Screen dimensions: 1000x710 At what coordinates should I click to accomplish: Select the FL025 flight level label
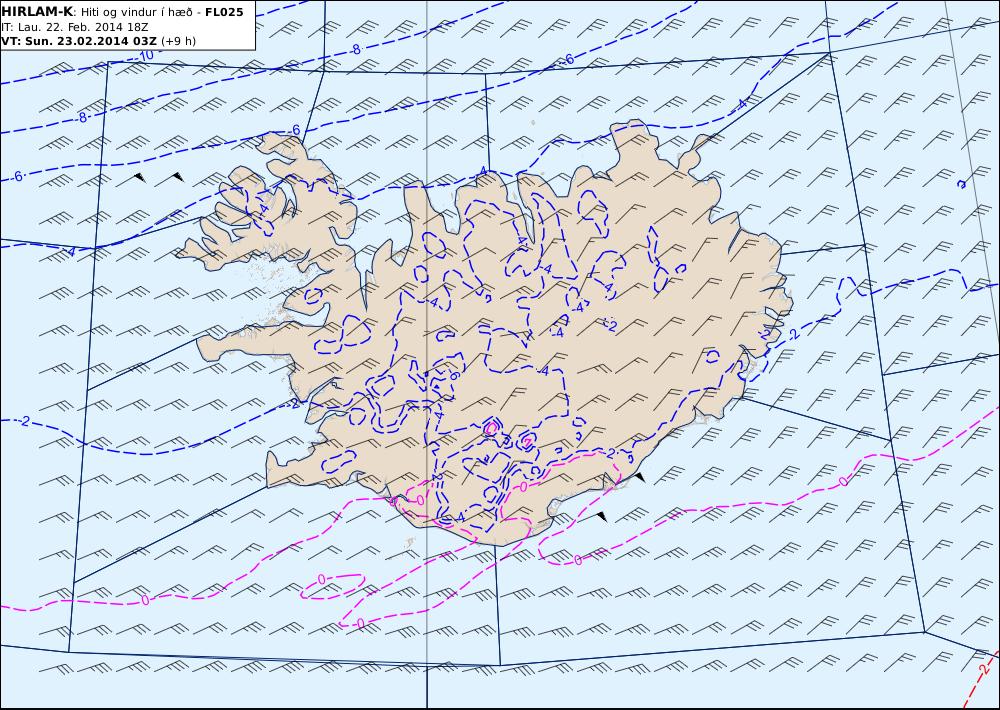click(224, 12)
